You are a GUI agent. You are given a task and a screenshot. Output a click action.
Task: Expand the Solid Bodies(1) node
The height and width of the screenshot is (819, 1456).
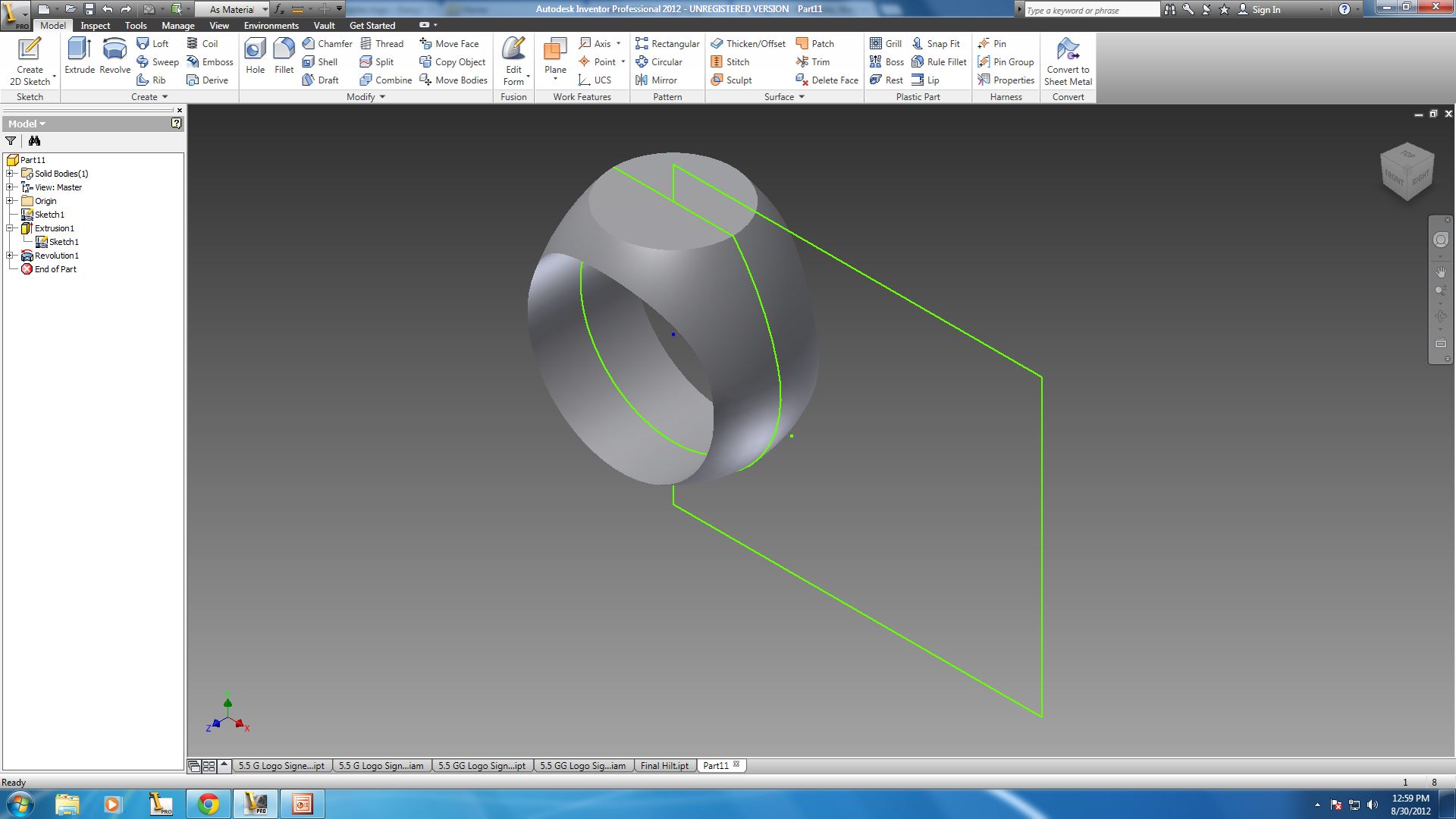10,174
